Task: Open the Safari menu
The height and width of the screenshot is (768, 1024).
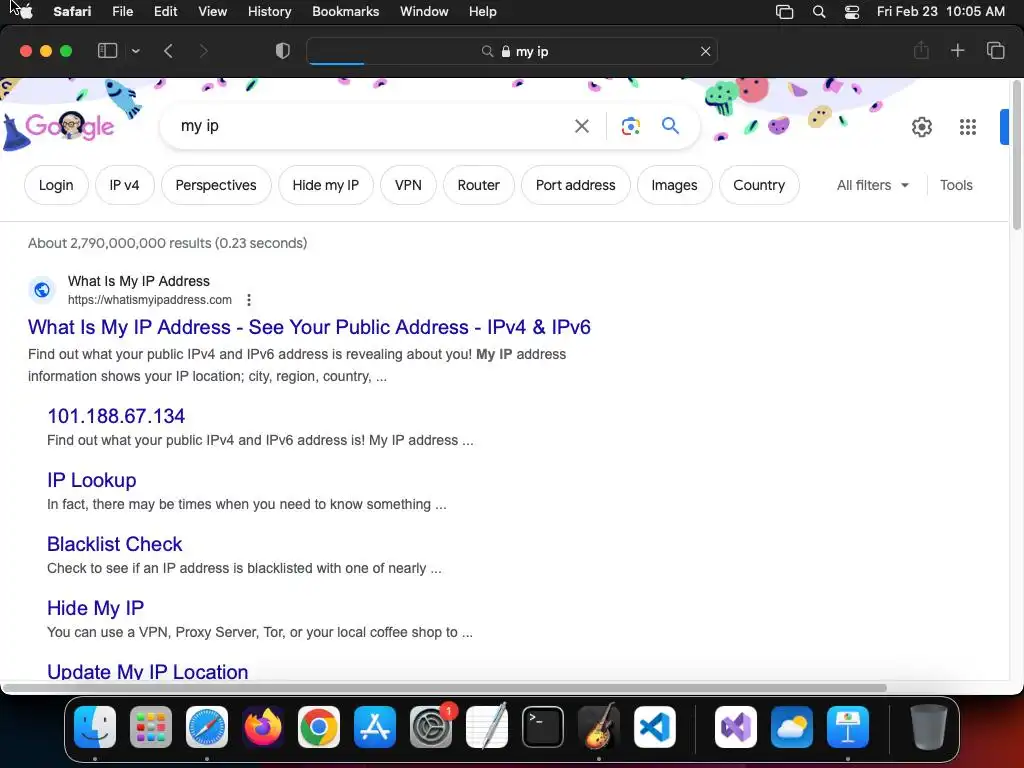Action: 72,11
